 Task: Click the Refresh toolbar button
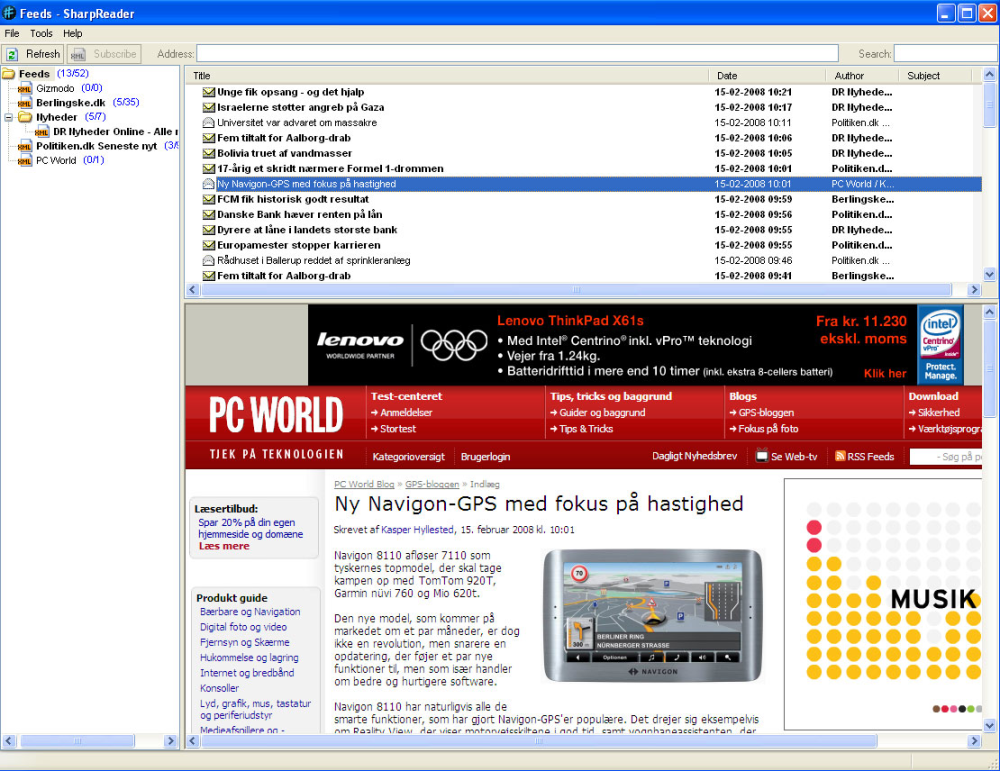click(x=33, y=54)
